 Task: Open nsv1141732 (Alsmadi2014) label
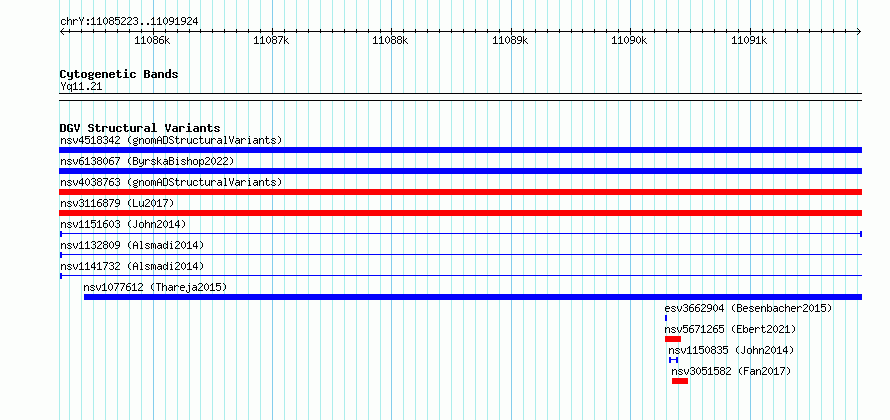(x=132, y=266)
